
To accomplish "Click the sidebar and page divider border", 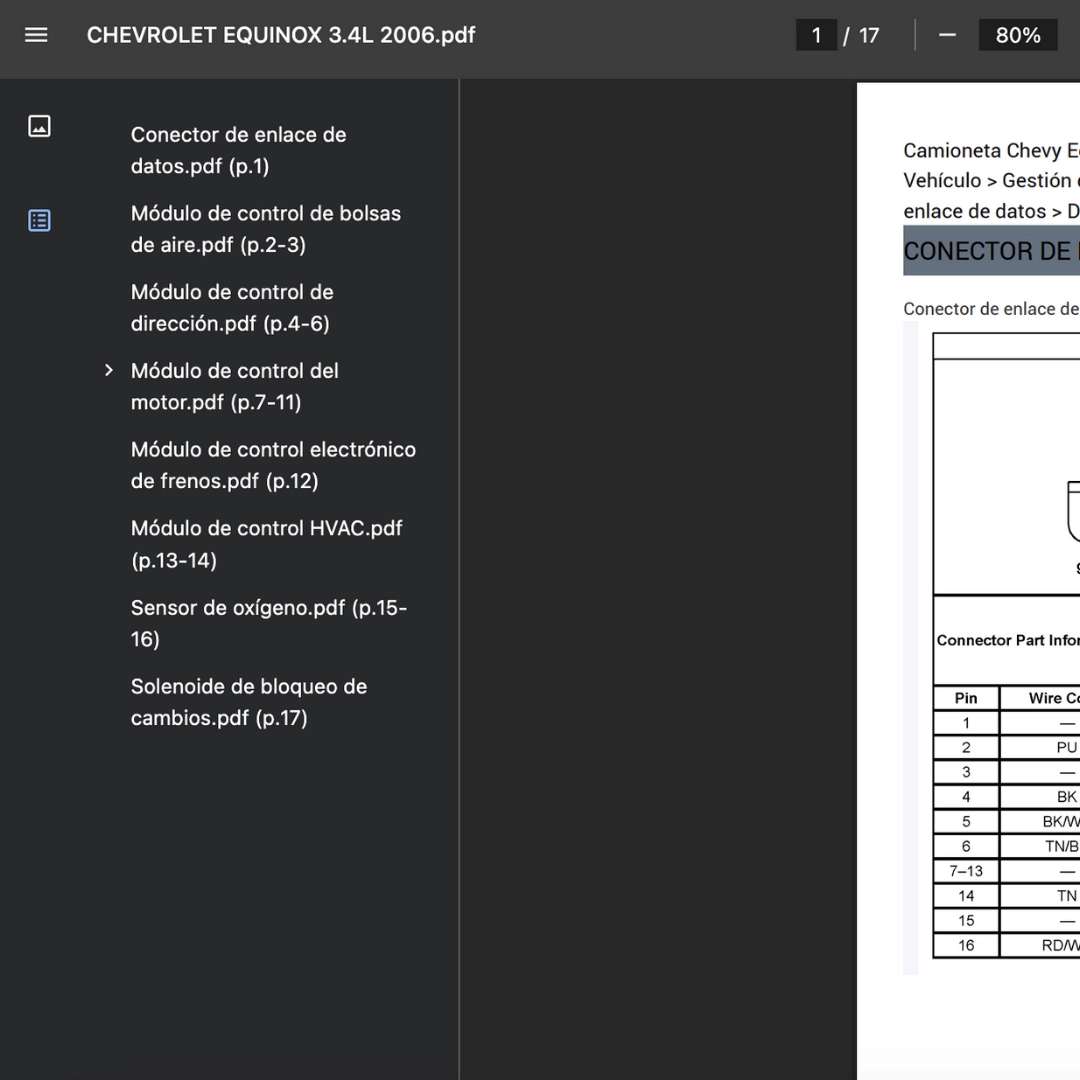I will coord(459,580).
